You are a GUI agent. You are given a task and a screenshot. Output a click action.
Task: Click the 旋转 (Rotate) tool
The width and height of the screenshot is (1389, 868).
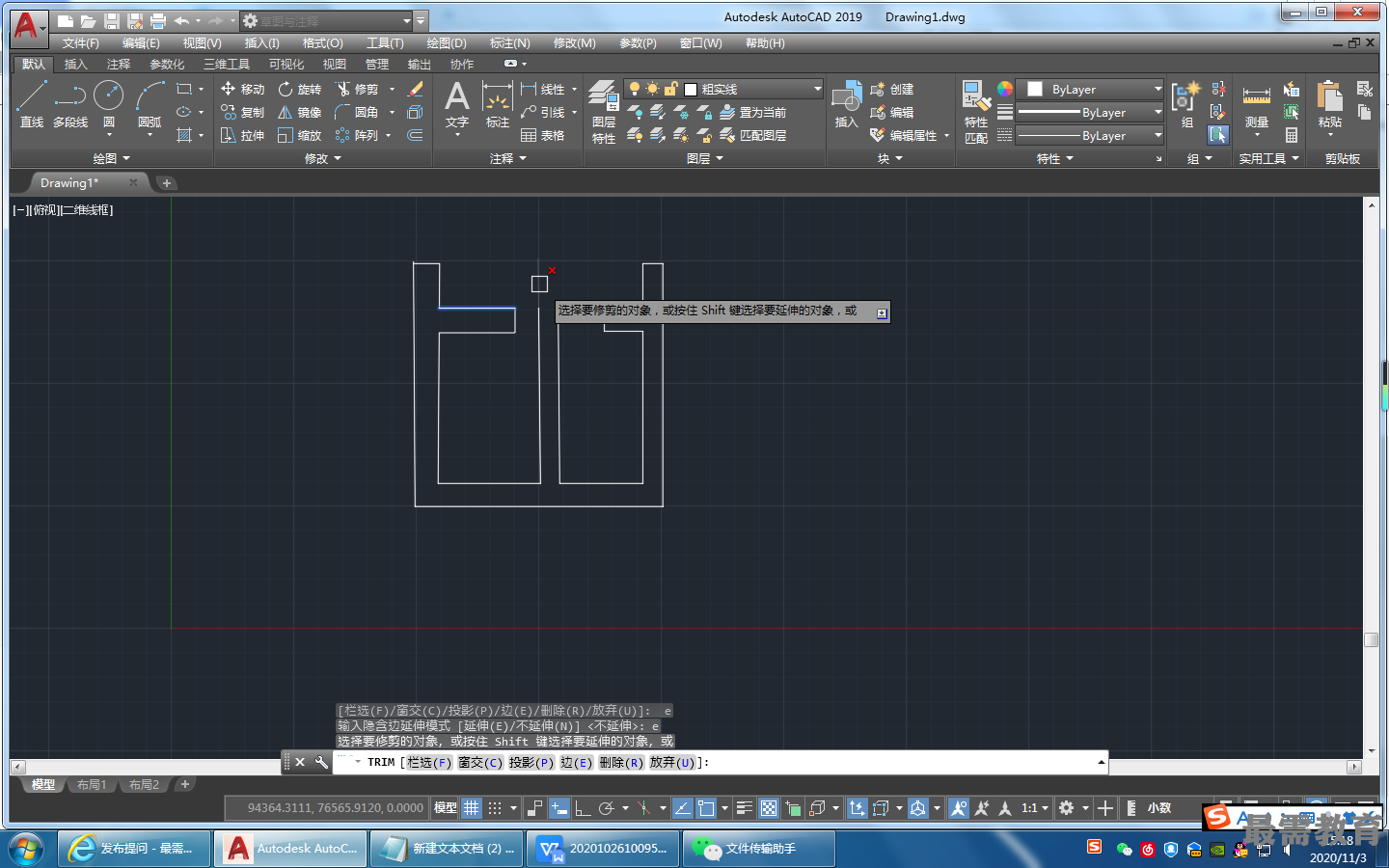tap(299, 89)
